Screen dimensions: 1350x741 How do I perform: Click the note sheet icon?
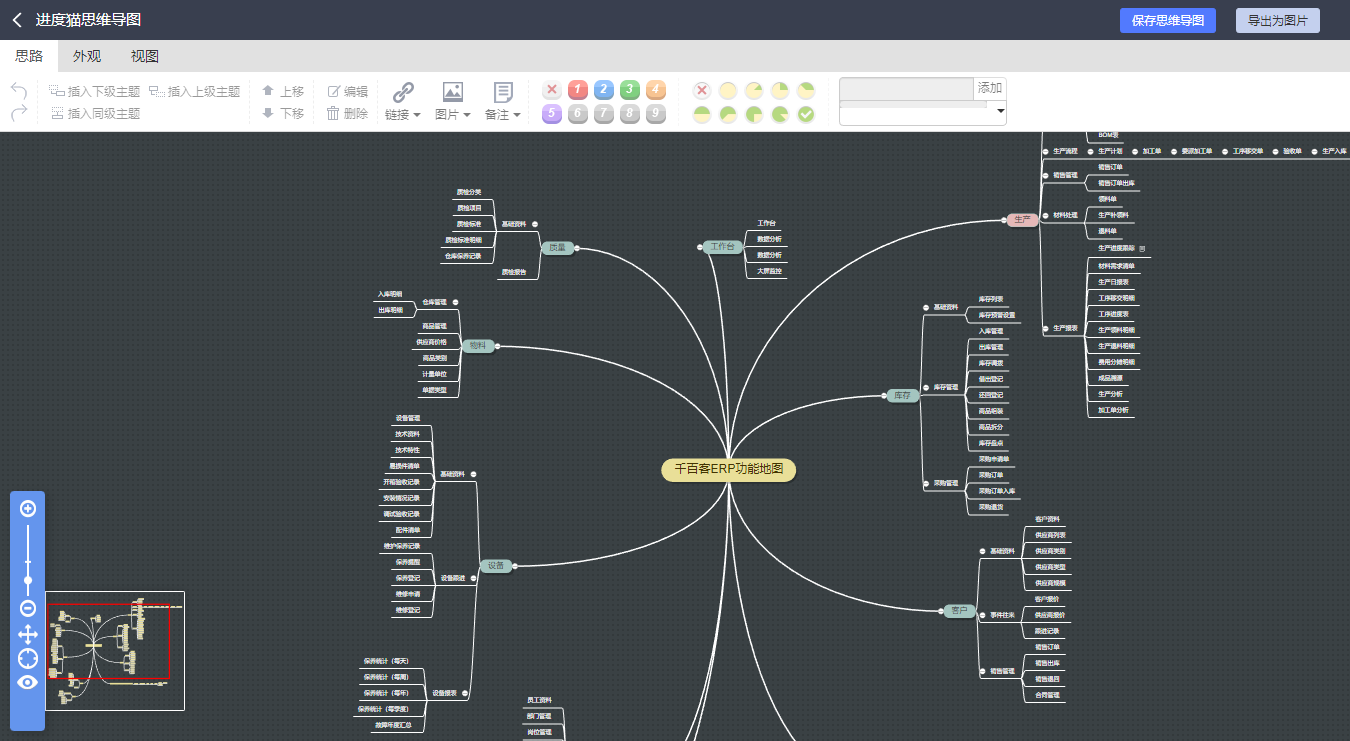coord(503,92)
